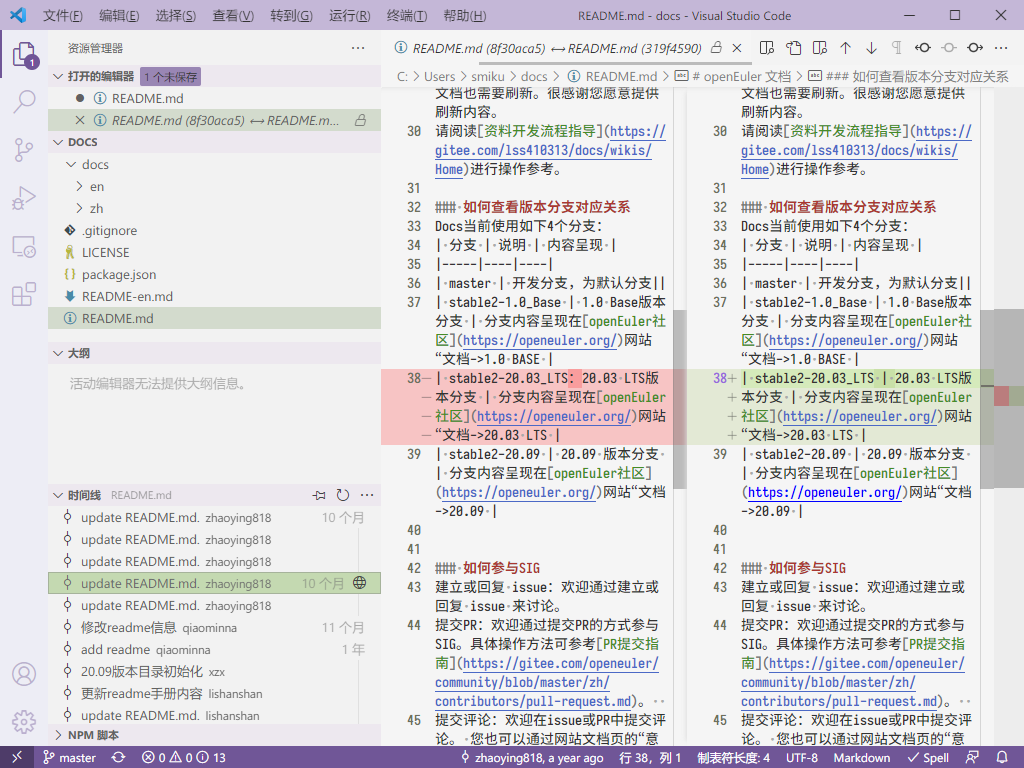This screenshot has height=768, width=1024.
Task: Close the README.md diff editor tab
Action: pos(737,48)
